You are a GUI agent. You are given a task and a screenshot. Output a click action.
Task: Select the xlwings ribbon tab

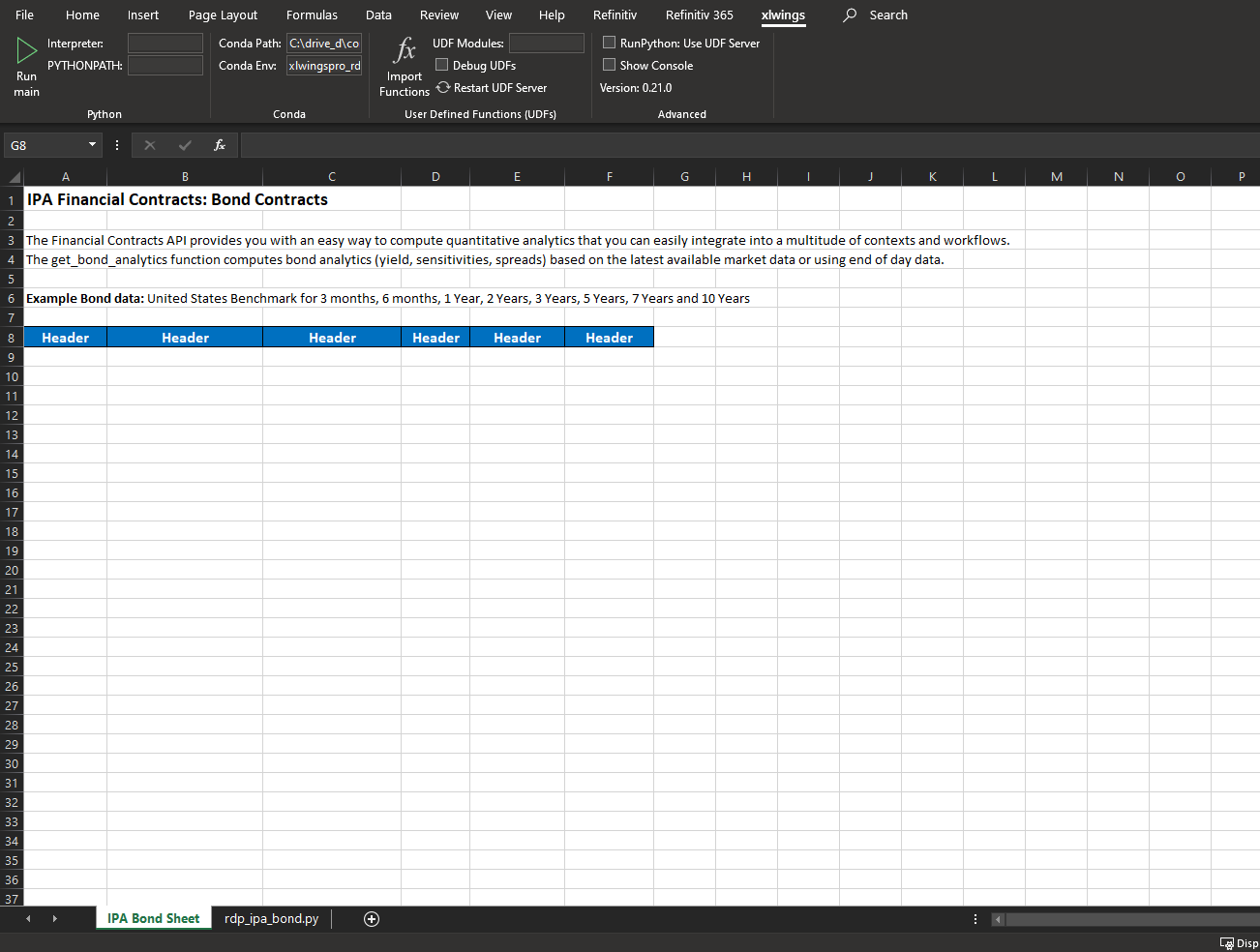(783, 15)
